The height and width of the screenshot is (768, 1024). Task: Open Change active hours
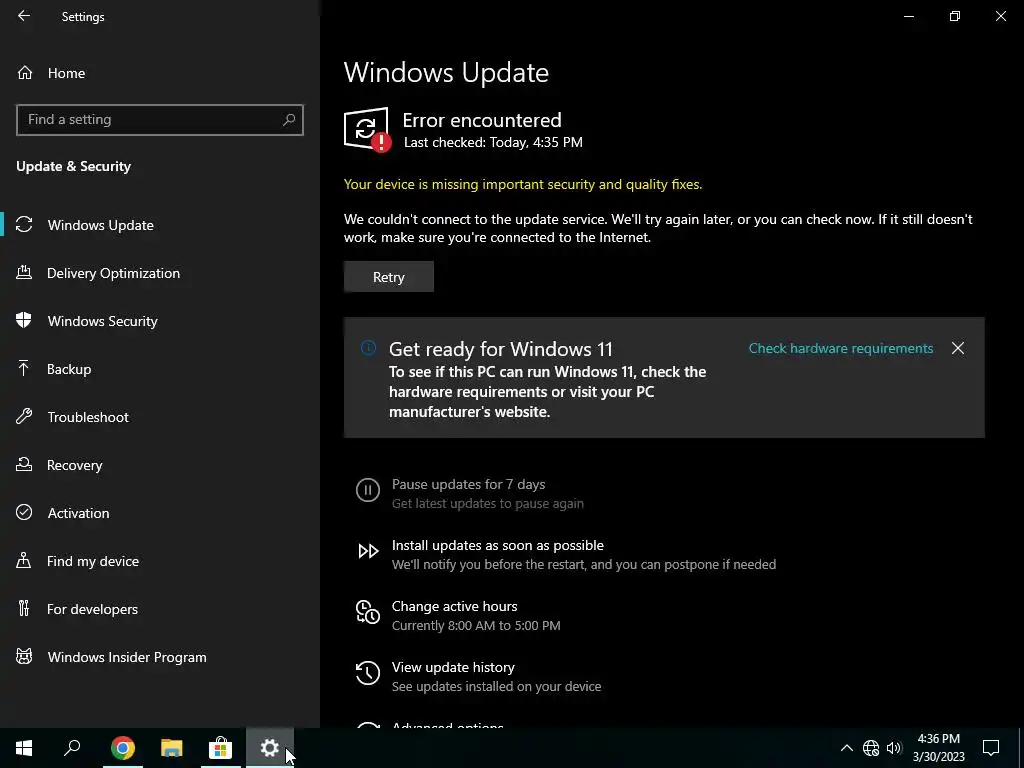click(x=455, y=606)
